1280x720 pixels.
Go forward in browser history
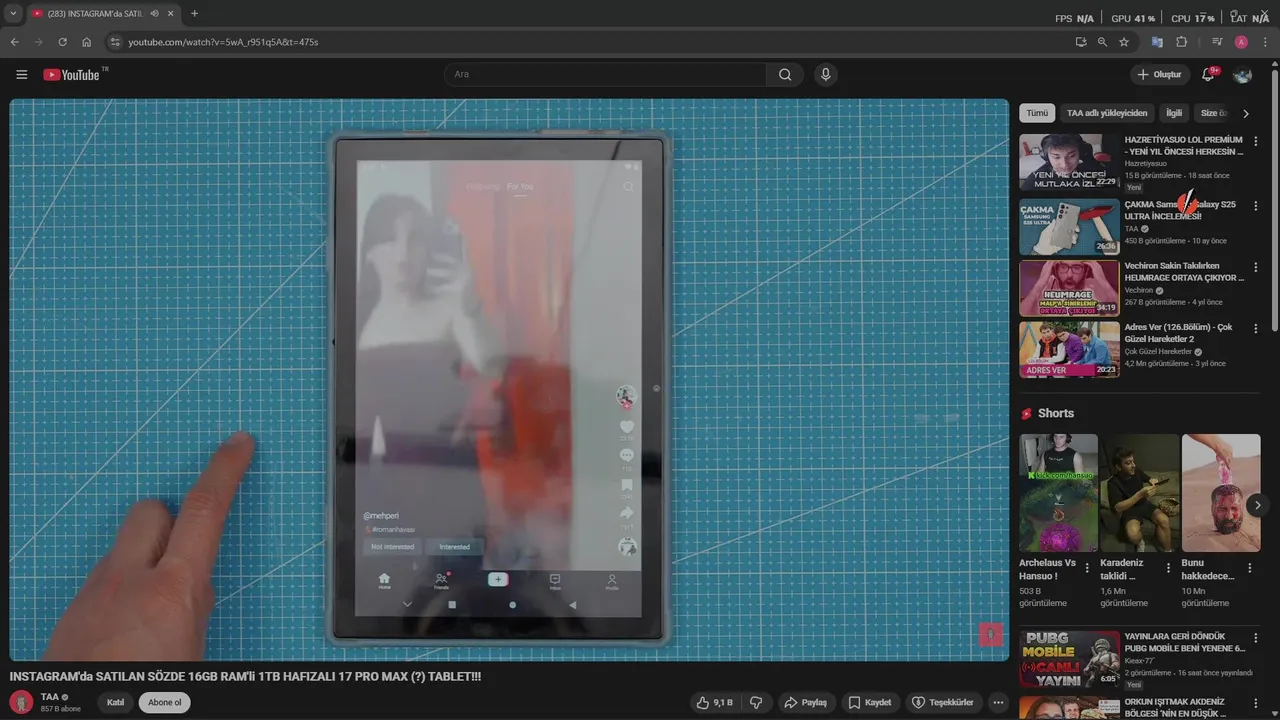tap(38, 42)
